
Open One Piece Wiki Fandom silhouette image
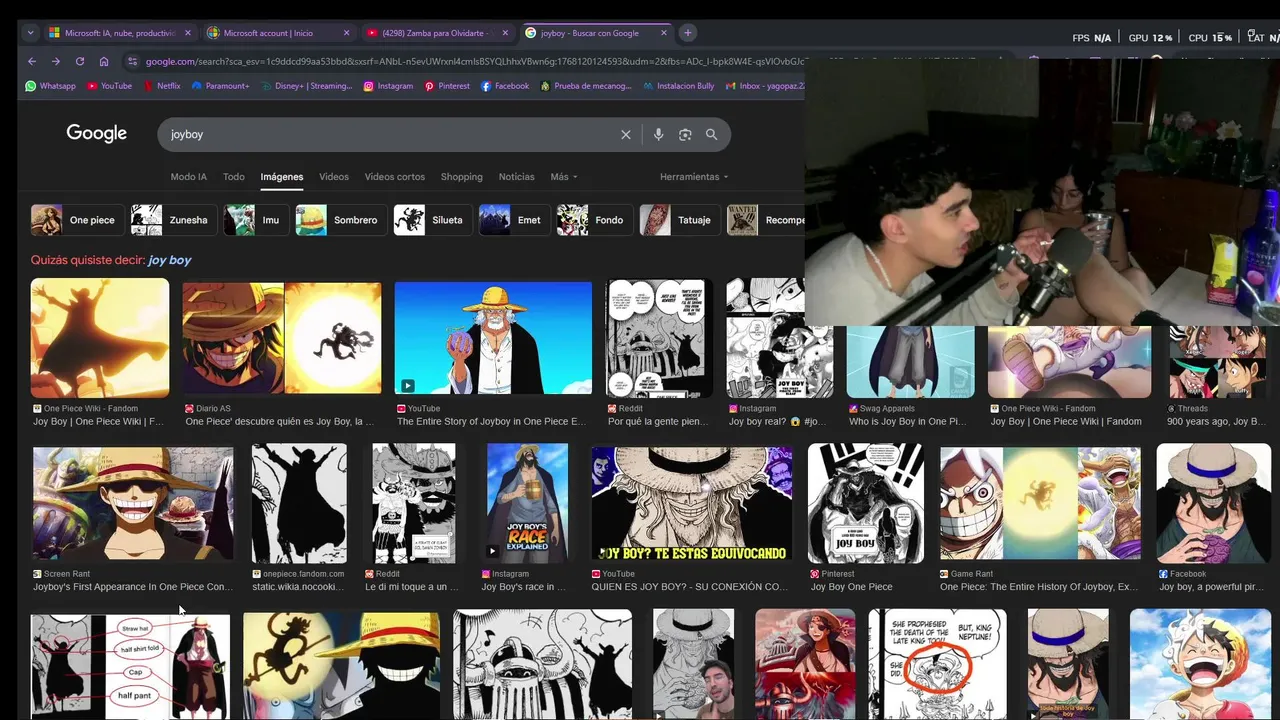tap(100, 338)
